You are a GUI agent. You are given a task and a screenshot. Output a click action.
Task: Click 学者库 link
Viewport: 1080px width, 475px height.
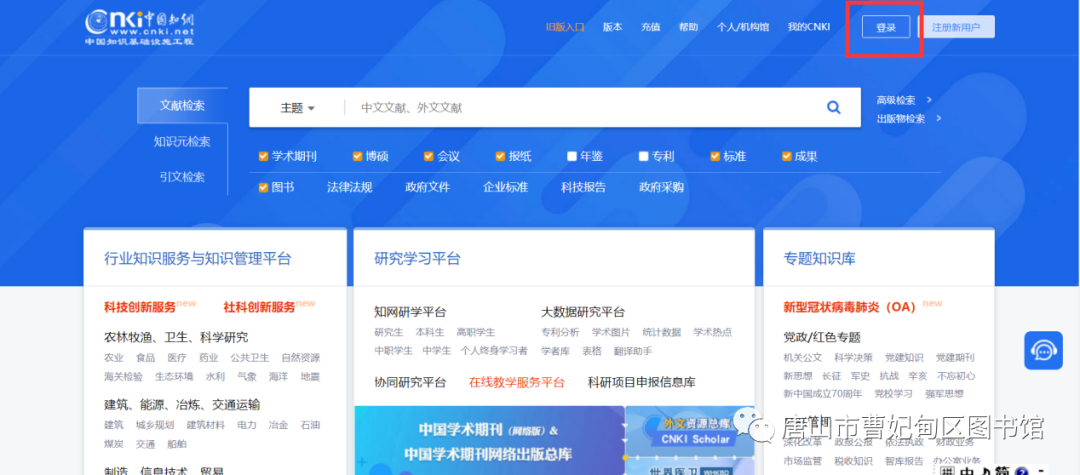point(555,351)
